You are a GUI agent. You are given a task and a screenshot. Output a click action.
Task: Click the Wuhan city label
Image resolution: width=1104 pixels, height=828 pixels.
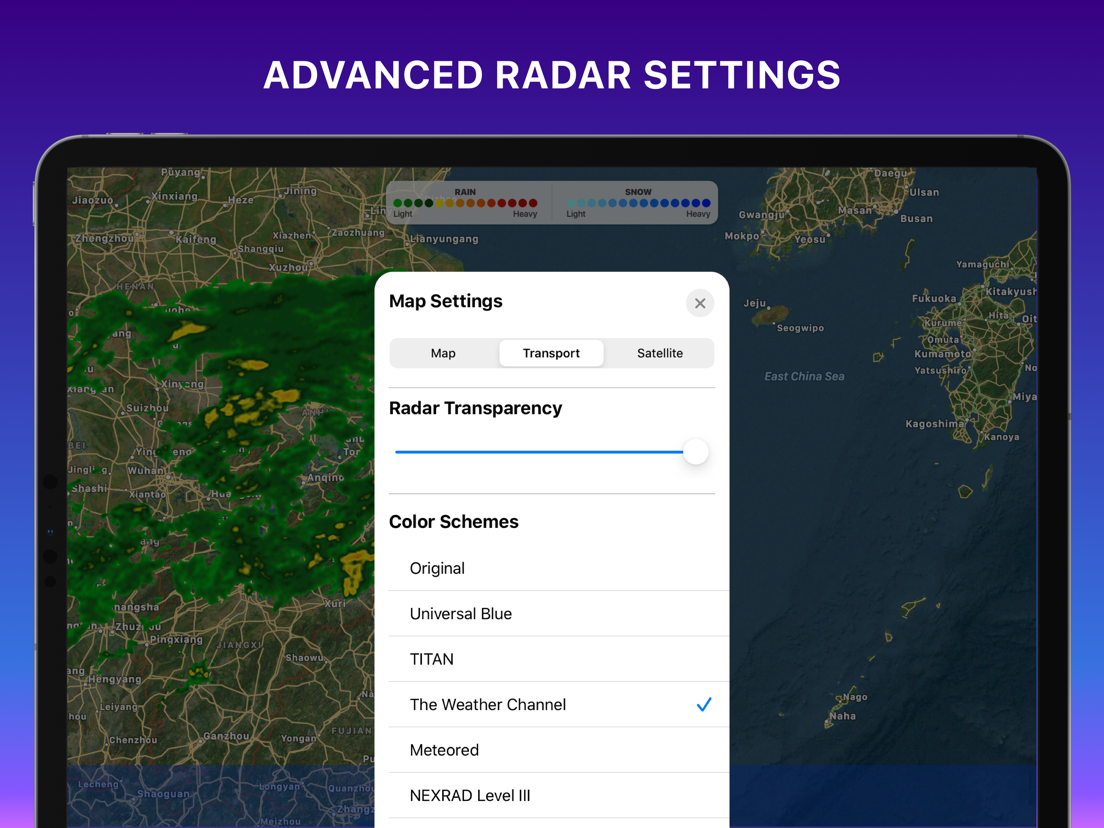[145, 470]
